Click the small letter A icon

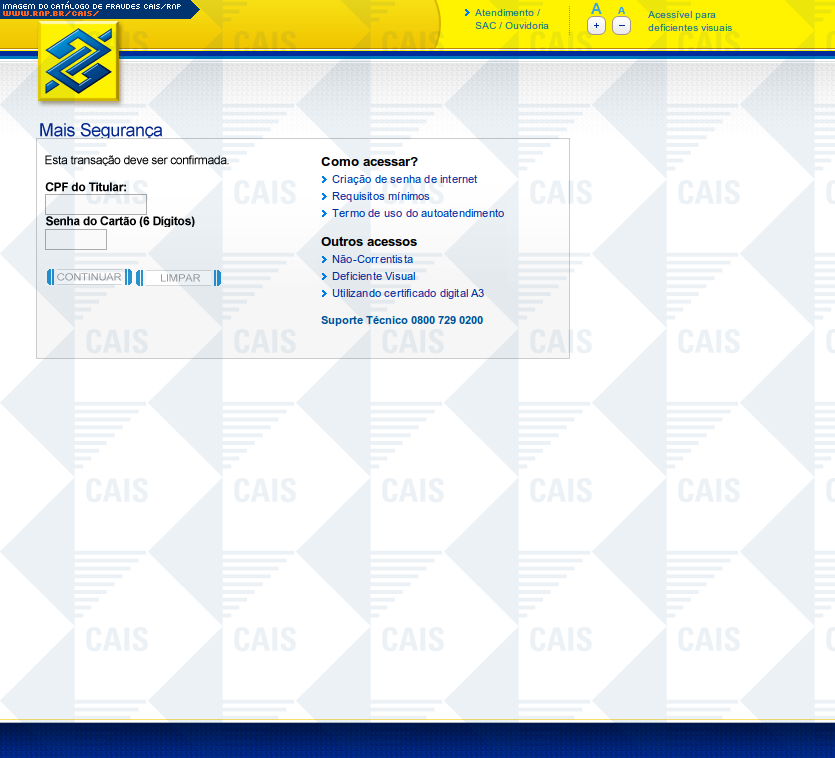click(x=621, y=10)
